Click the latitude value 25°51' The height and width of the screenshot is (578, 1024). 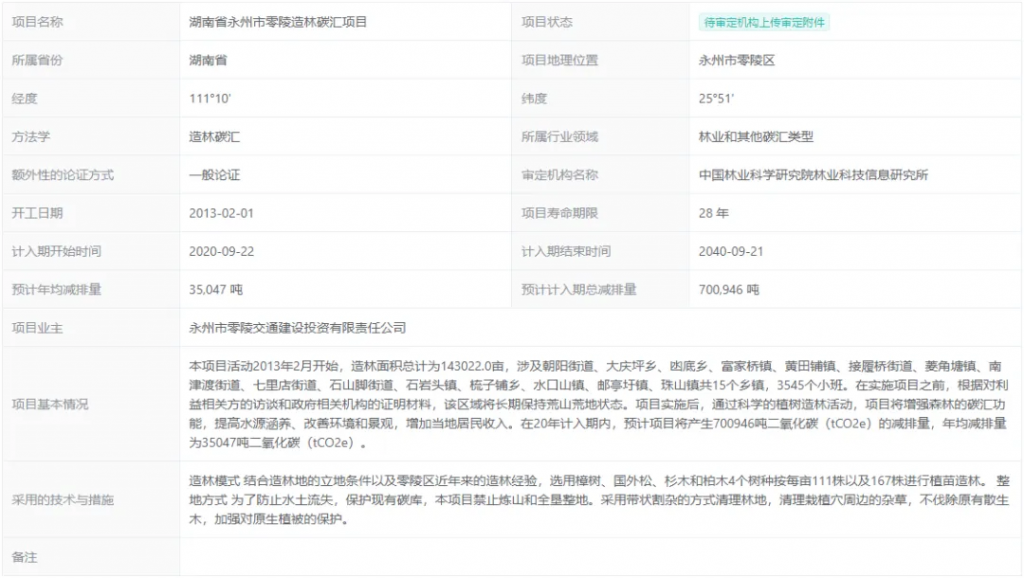pos(717,98)
